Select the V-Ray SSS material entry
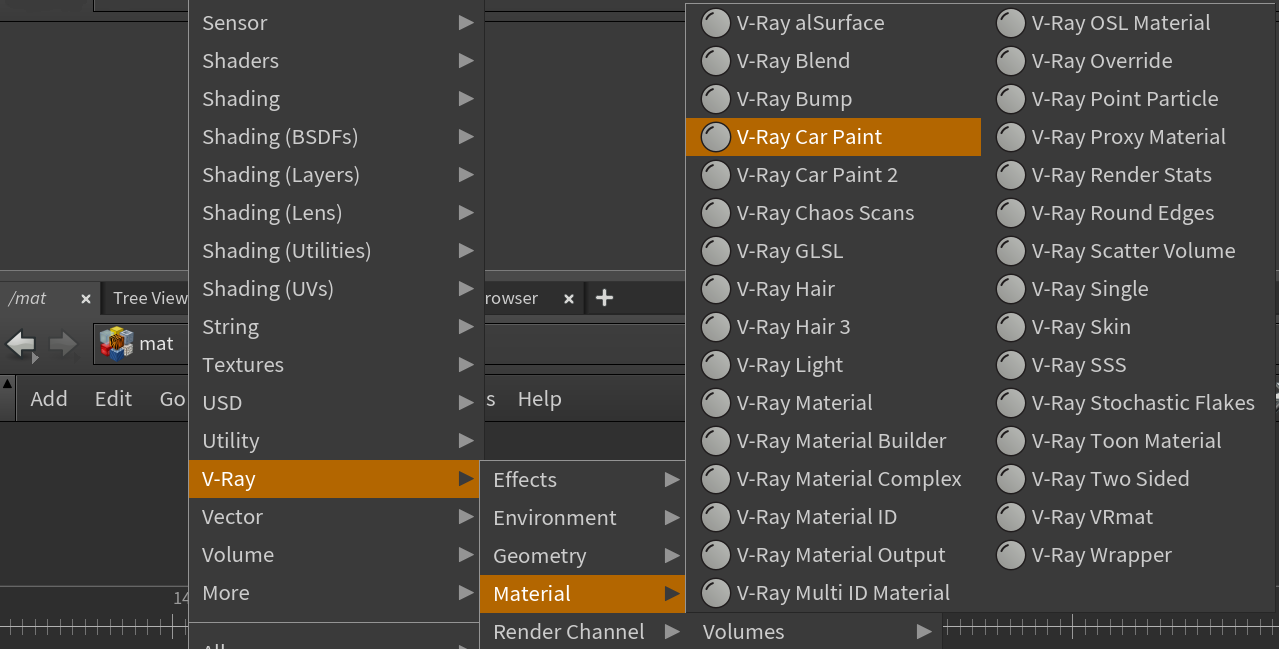 click(1129, 365)
